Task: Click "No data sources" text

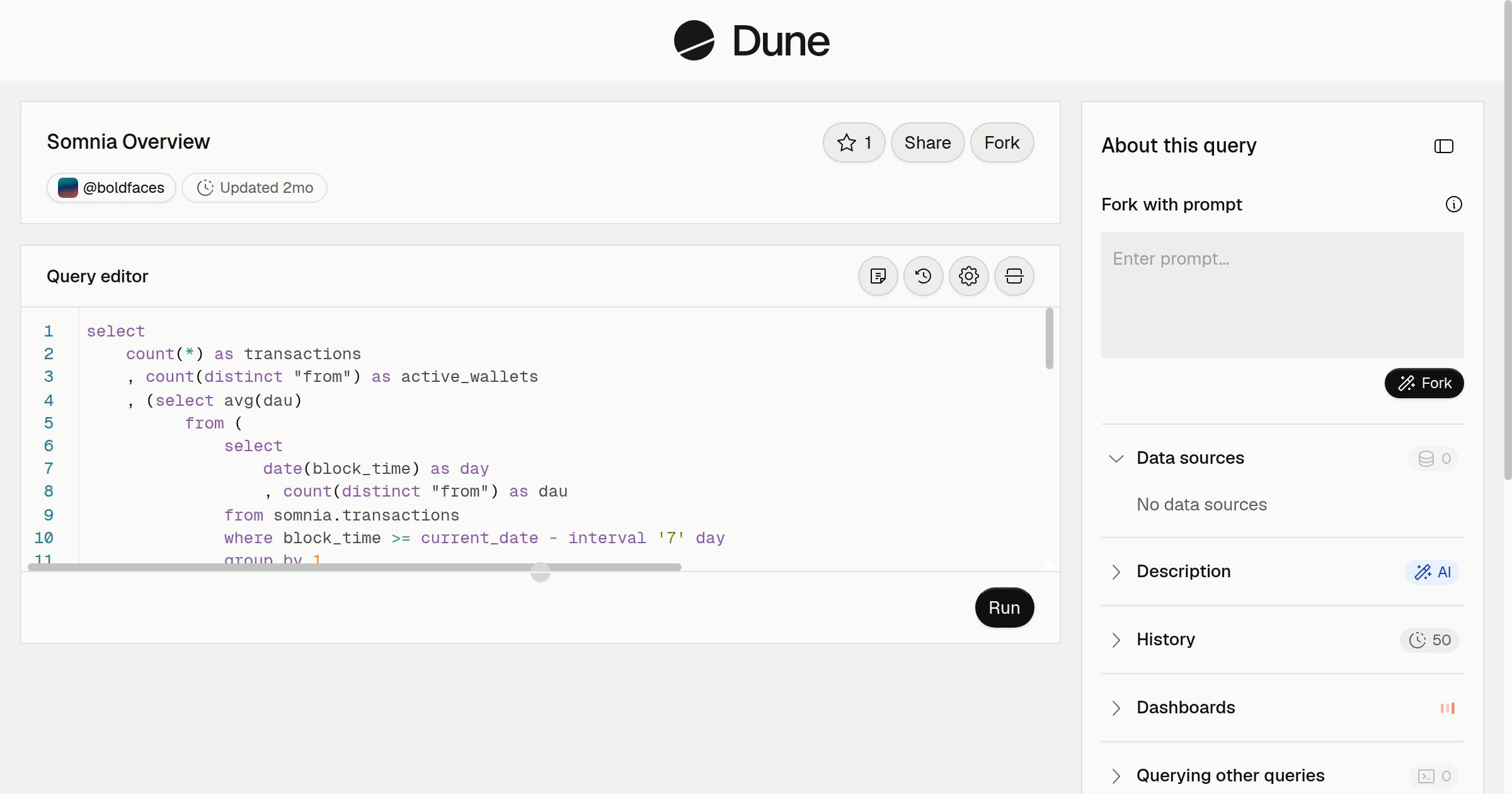Action: point(1201,504)
